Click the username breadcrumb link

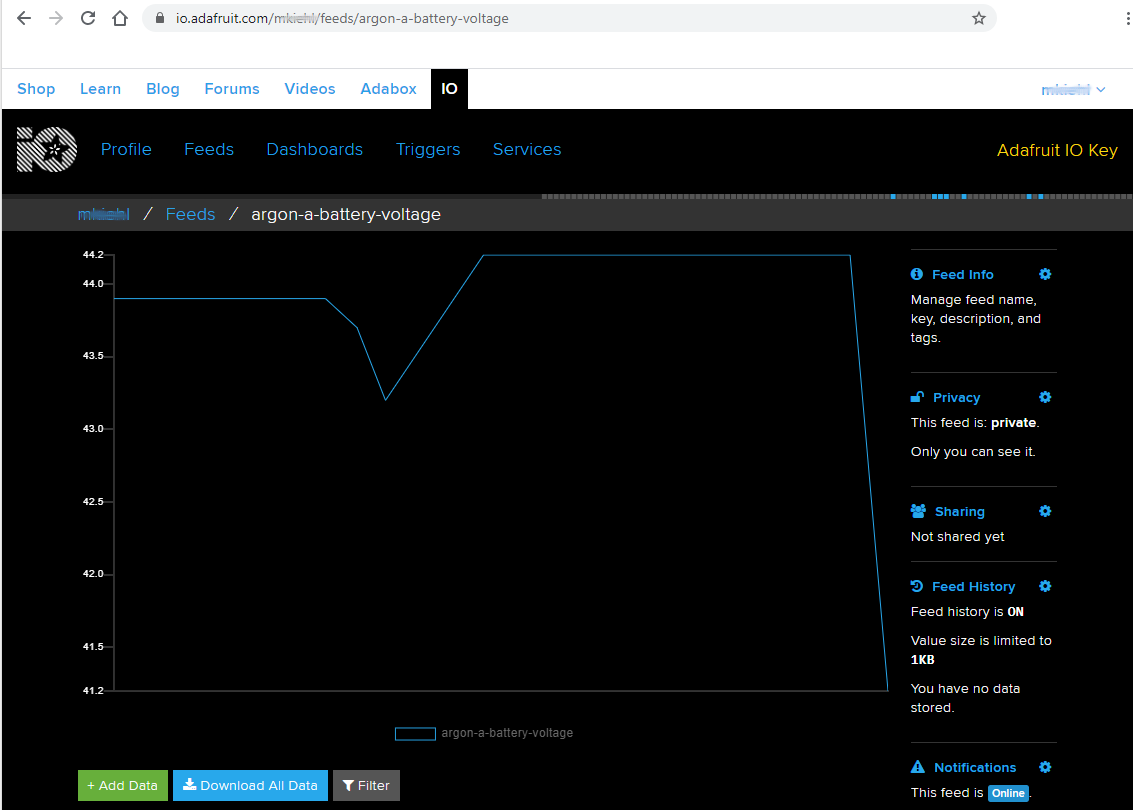click(103, 215)
